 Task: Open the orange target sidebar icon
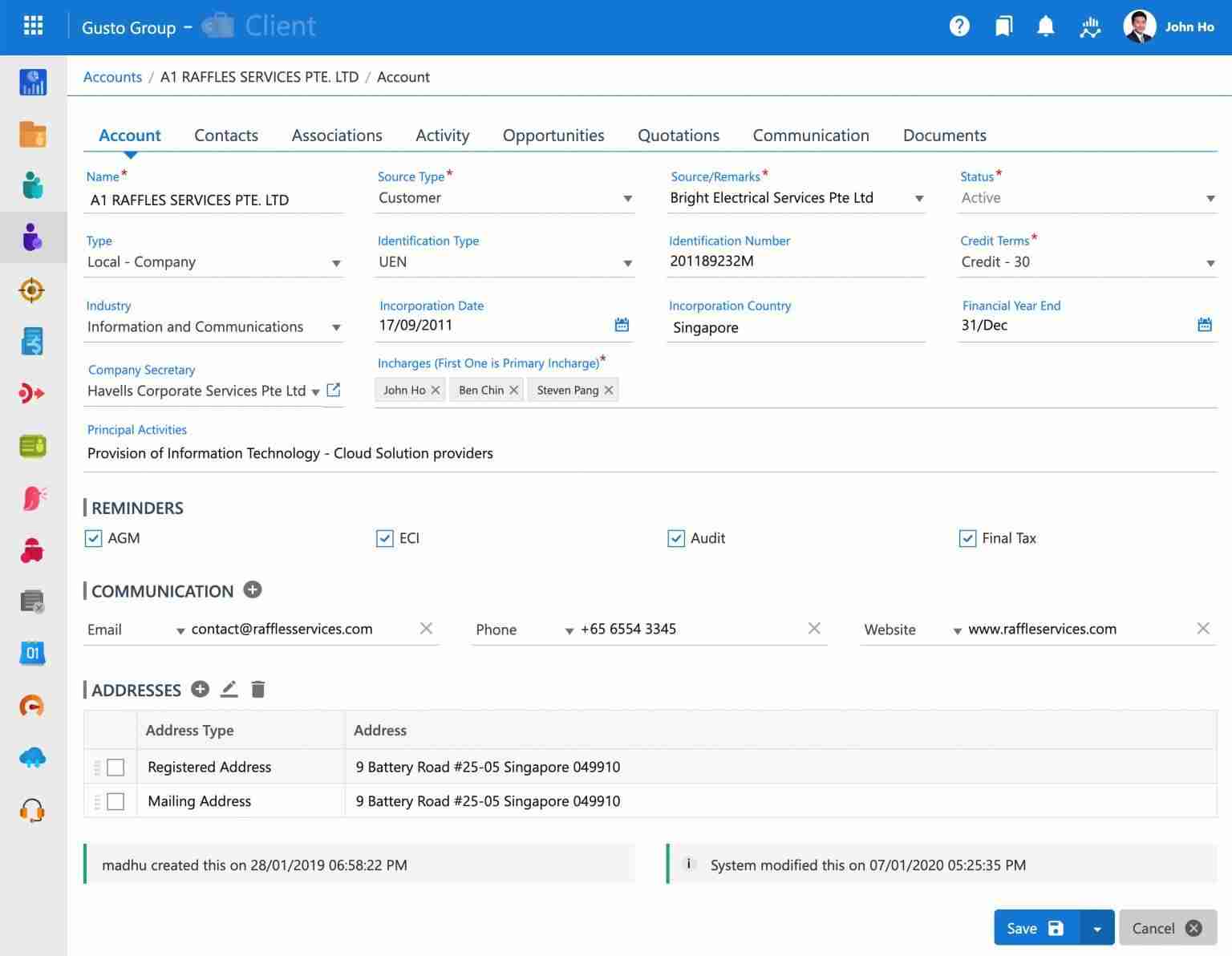tap(32, 290)
